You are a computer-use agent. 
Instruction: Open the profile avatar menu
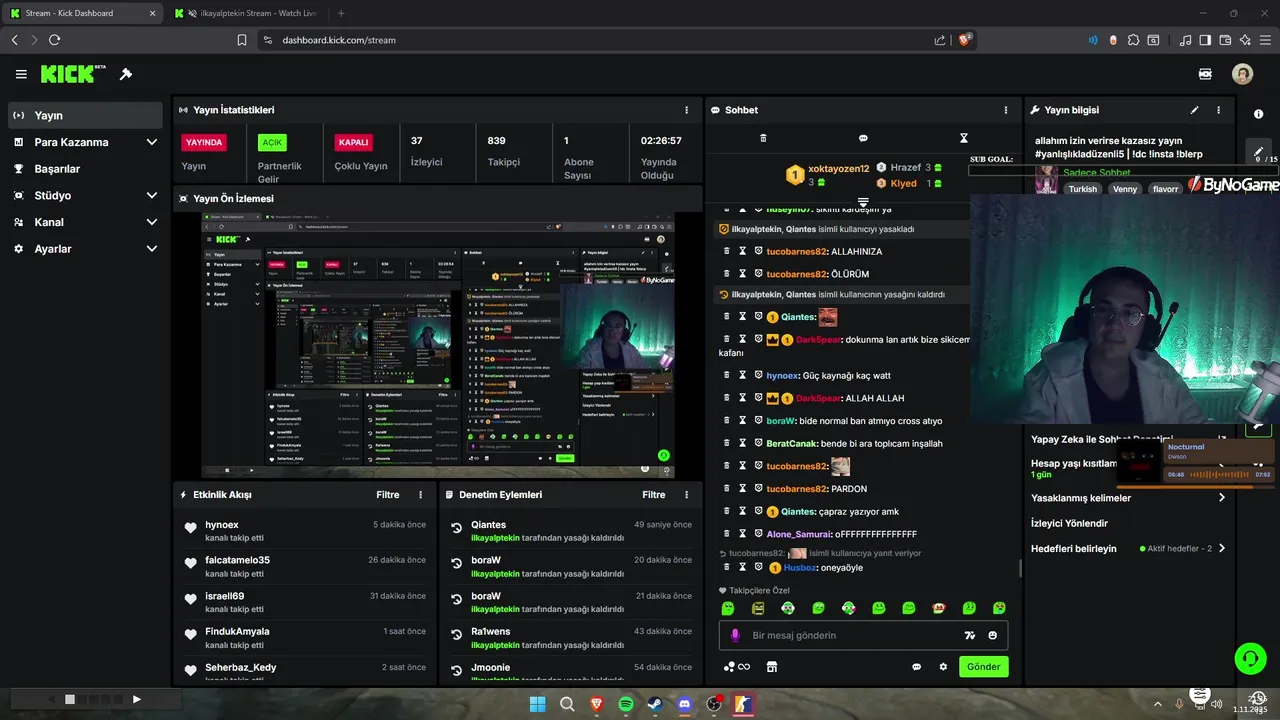[x=1242, y=74]
